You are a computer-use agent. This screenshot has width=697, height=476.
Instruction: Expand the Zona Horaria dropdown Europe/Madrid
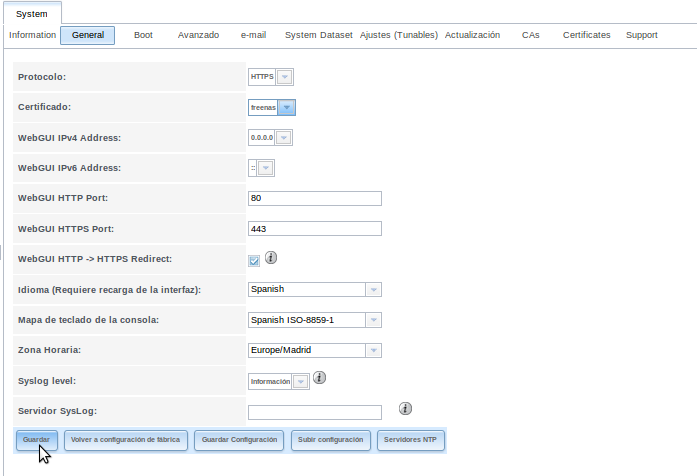click(315, 350)
